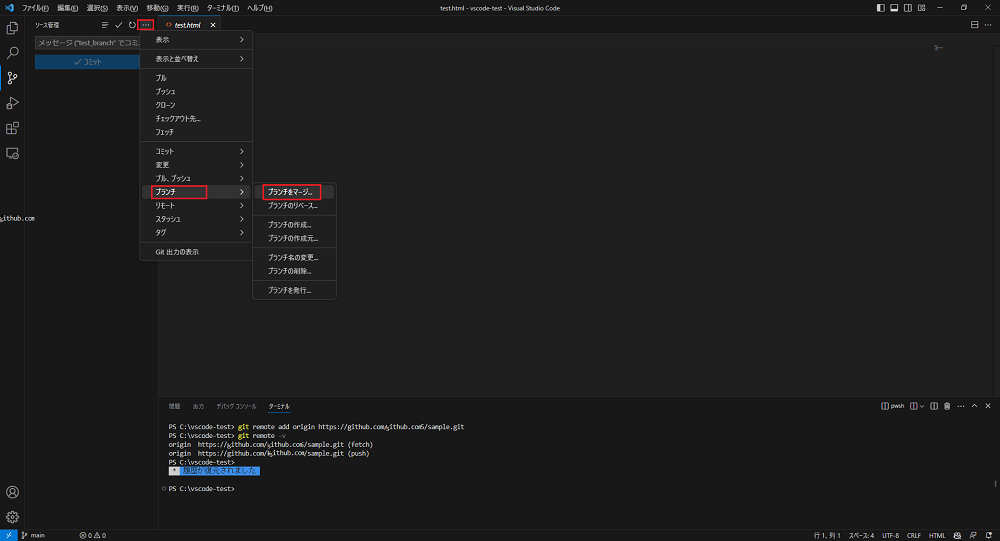Click the Remote Explorer activity bar icon

pos(12,154)
